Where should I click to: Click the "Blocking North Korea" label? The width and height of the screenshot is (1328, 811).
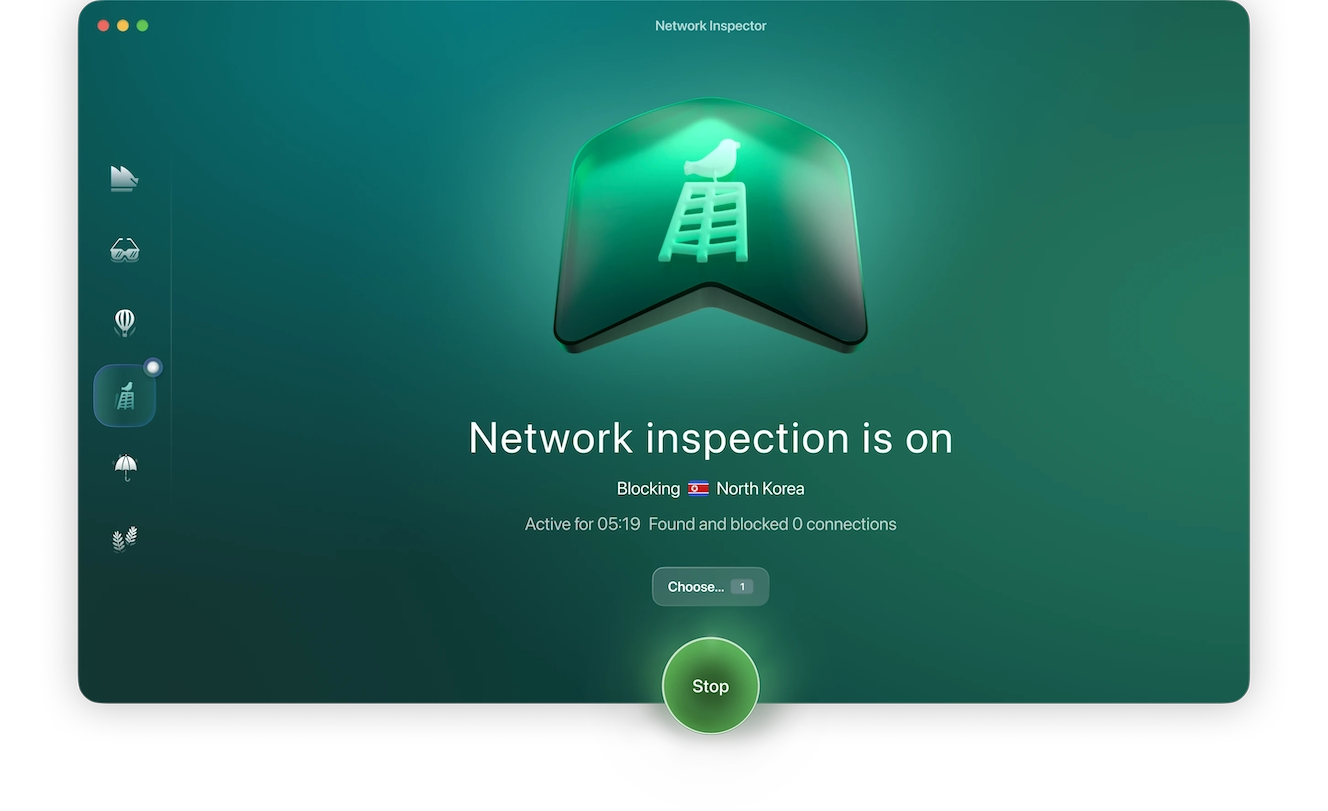tap(710, 489)
